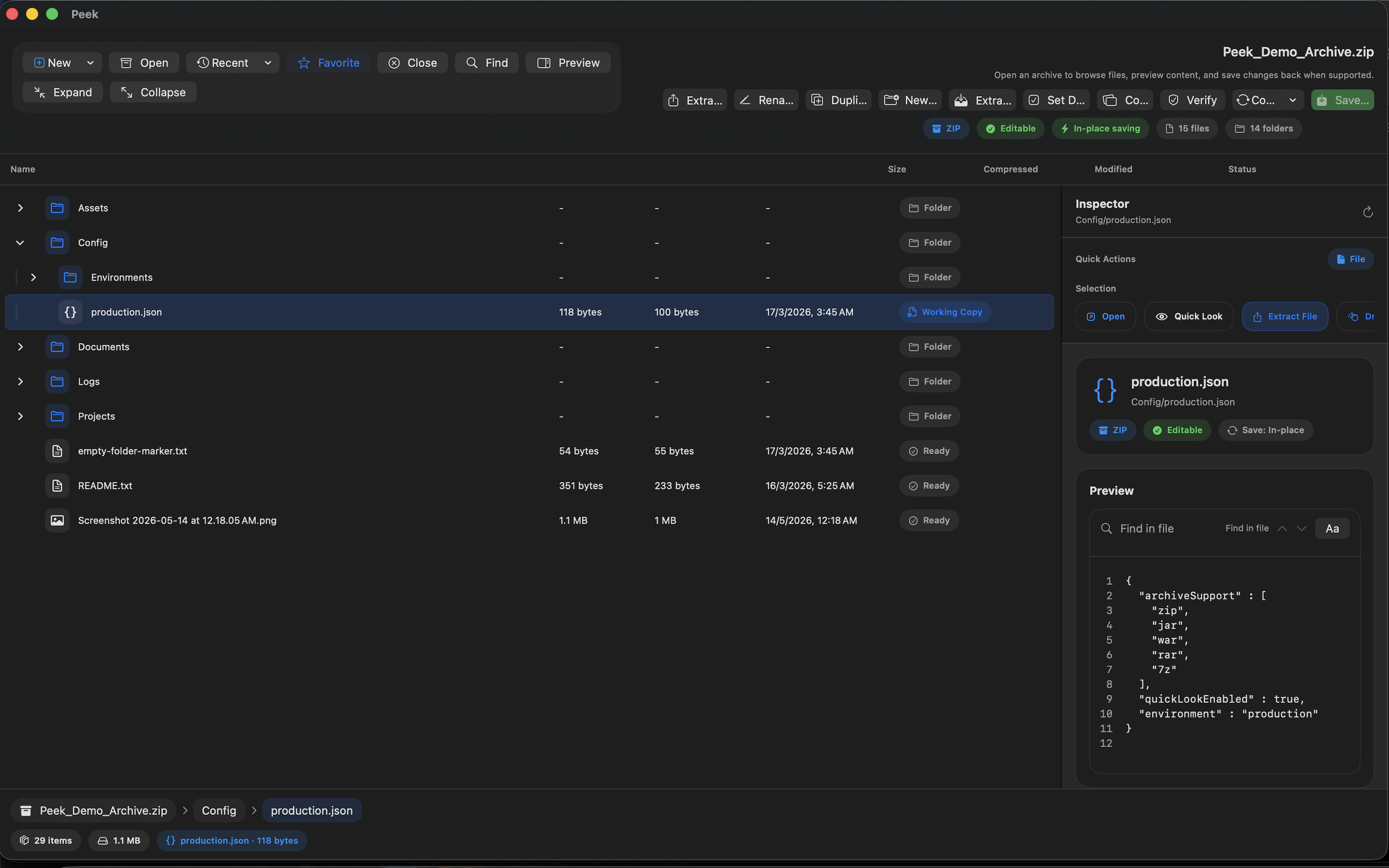Click the Folder badge on Assets row
This screenshot has height=868, width=1389.
click(930, 208)
